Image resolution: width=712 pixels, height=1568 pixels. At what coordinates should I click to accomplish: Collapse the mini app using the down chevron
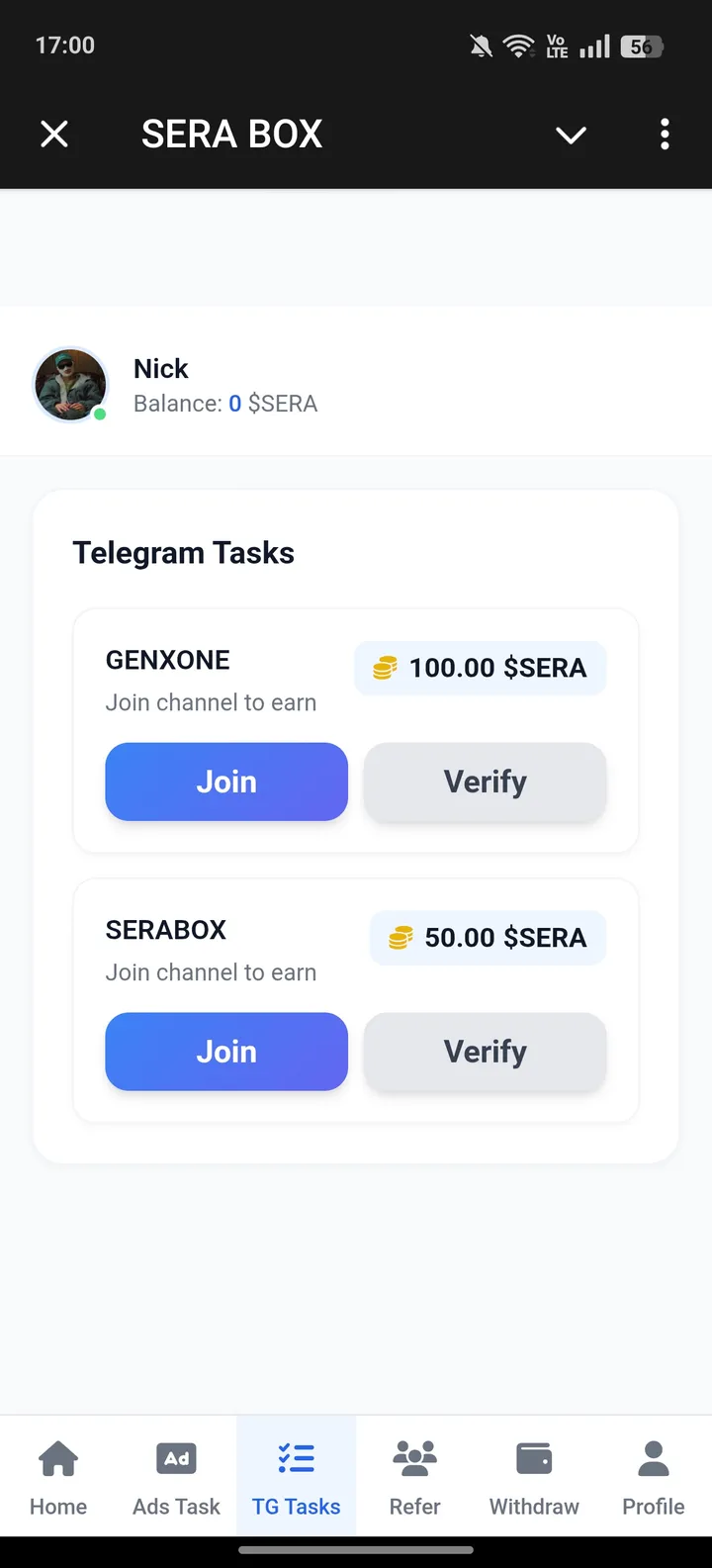click(571, 135)
